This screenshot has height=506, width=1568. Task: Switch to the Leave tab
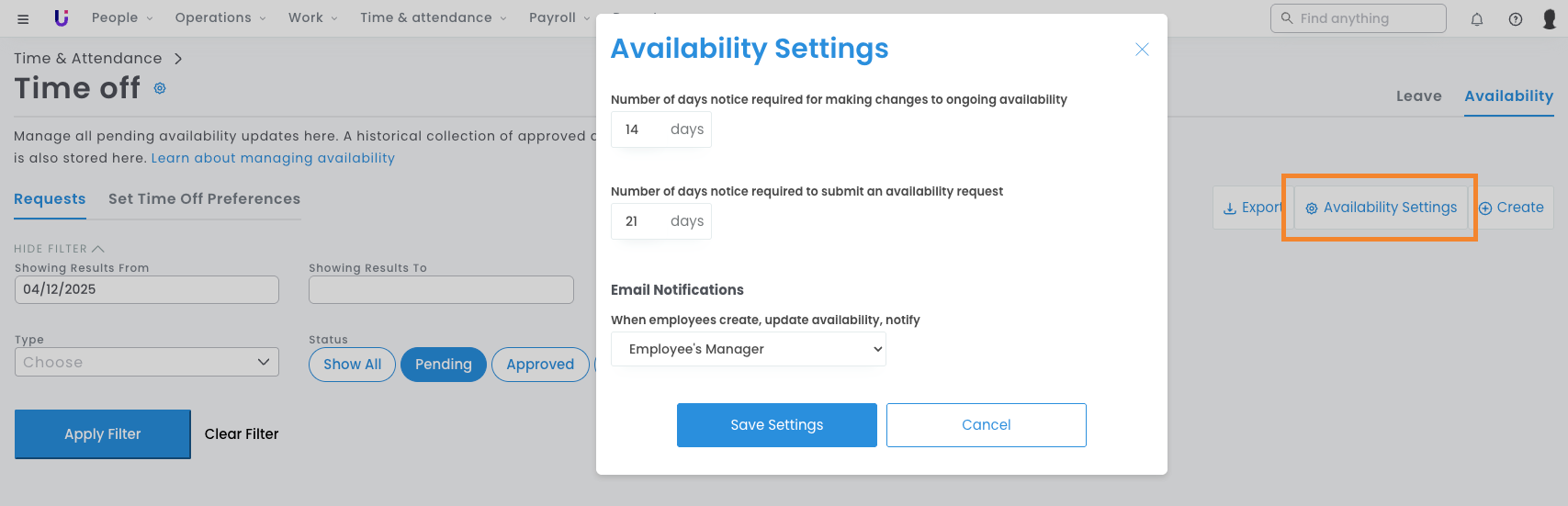pos(1418,96)
